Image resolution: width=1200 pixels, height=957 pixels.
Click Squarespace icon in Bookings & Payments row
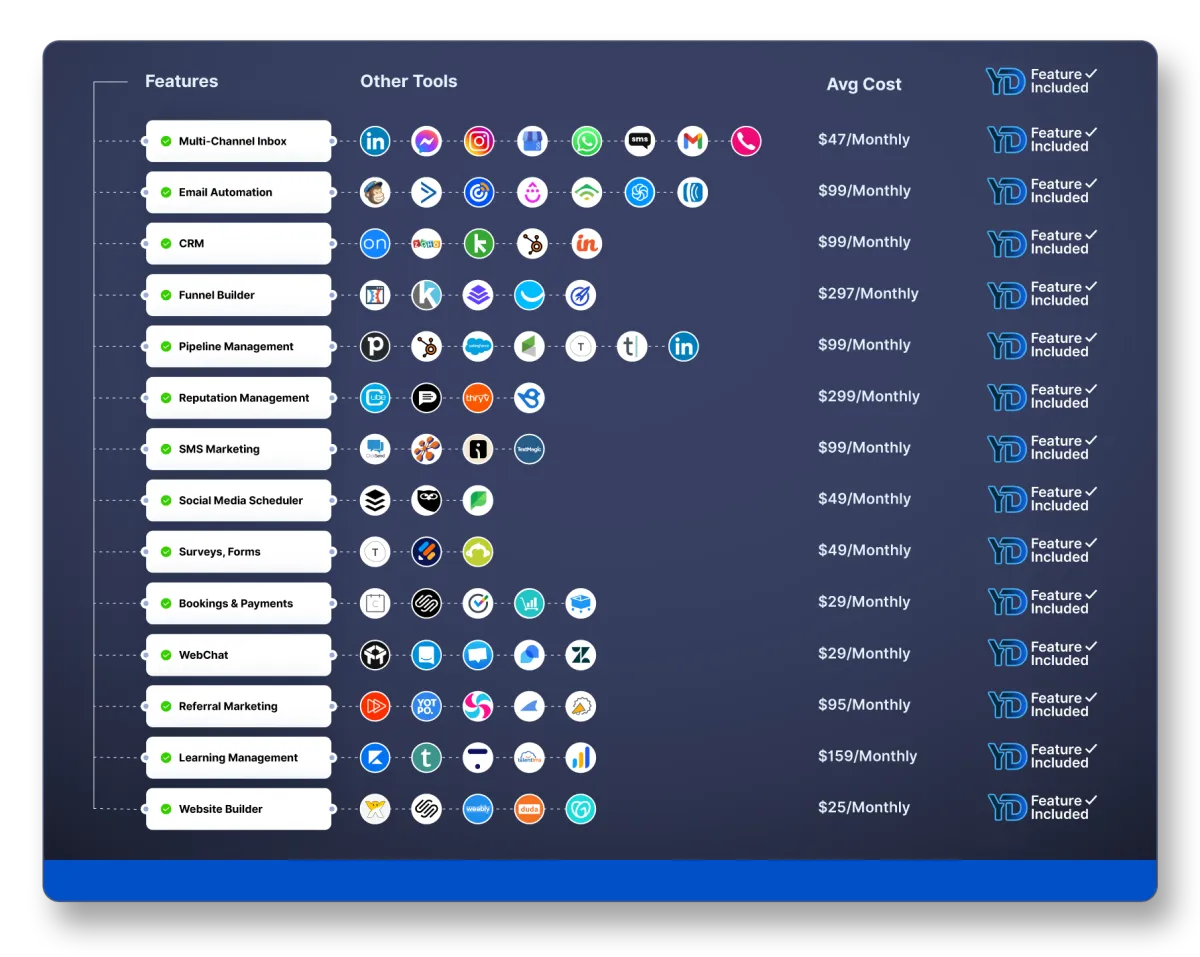point(427,603)
